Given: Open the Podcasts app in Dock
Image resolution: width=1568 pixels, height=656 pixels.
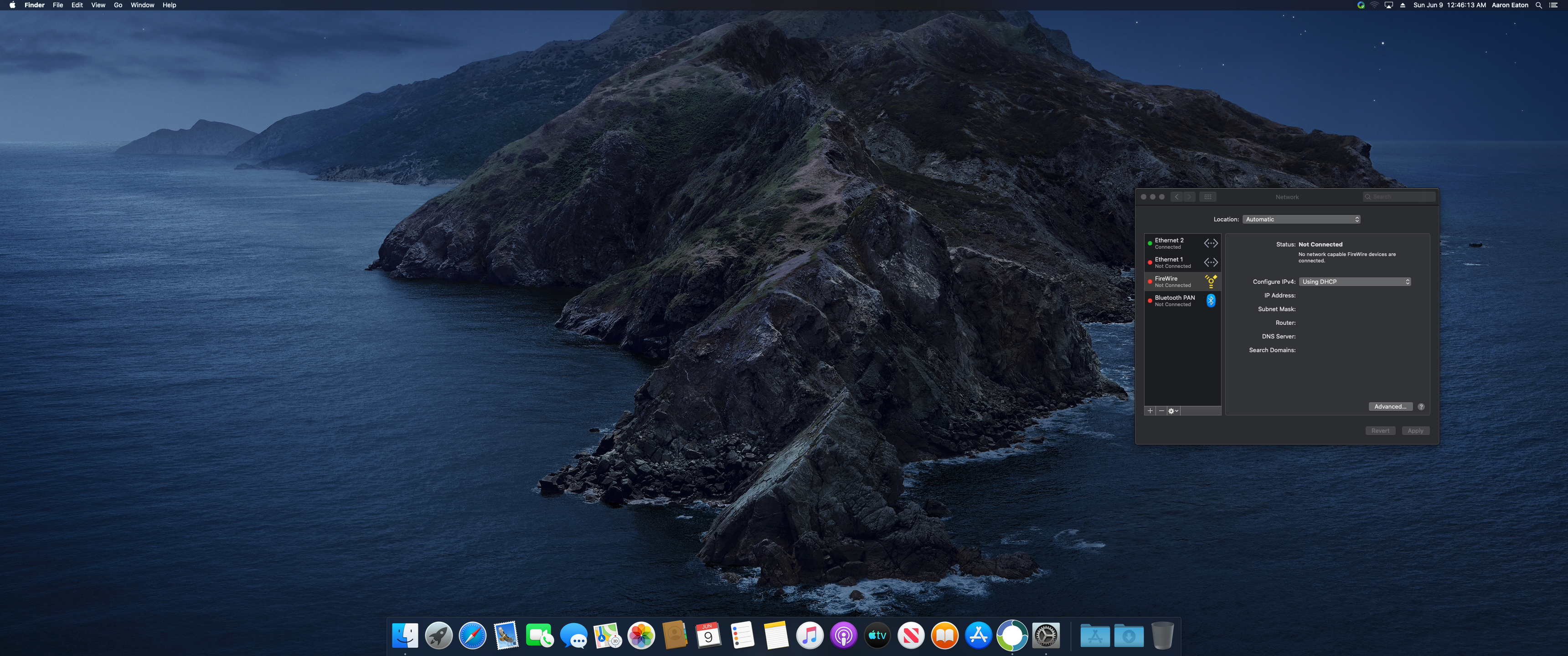Looking at the screenshot, I should 843,636.
